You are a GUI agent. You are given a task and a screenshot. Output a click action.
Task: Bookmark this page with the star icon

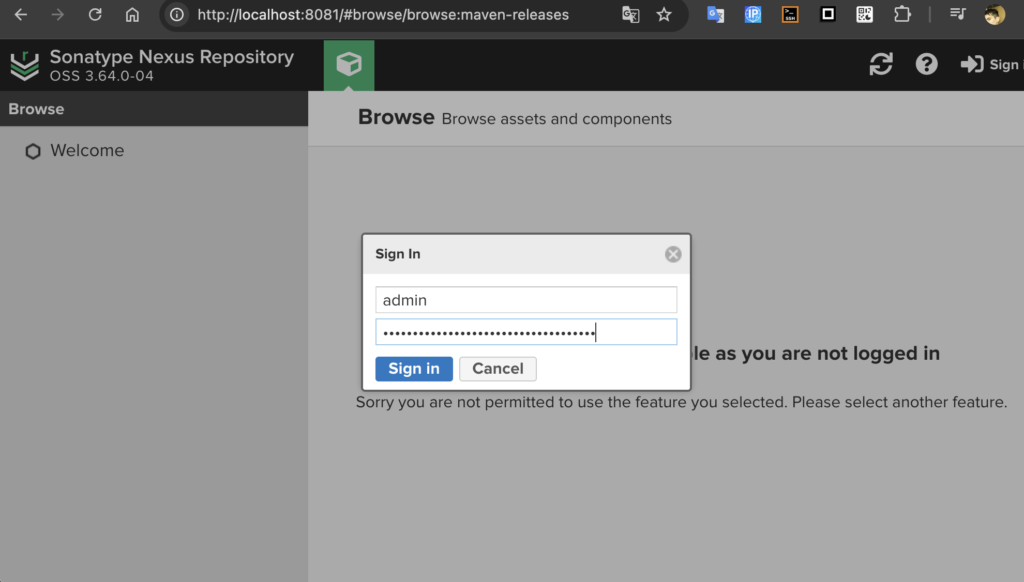point(664,15)
